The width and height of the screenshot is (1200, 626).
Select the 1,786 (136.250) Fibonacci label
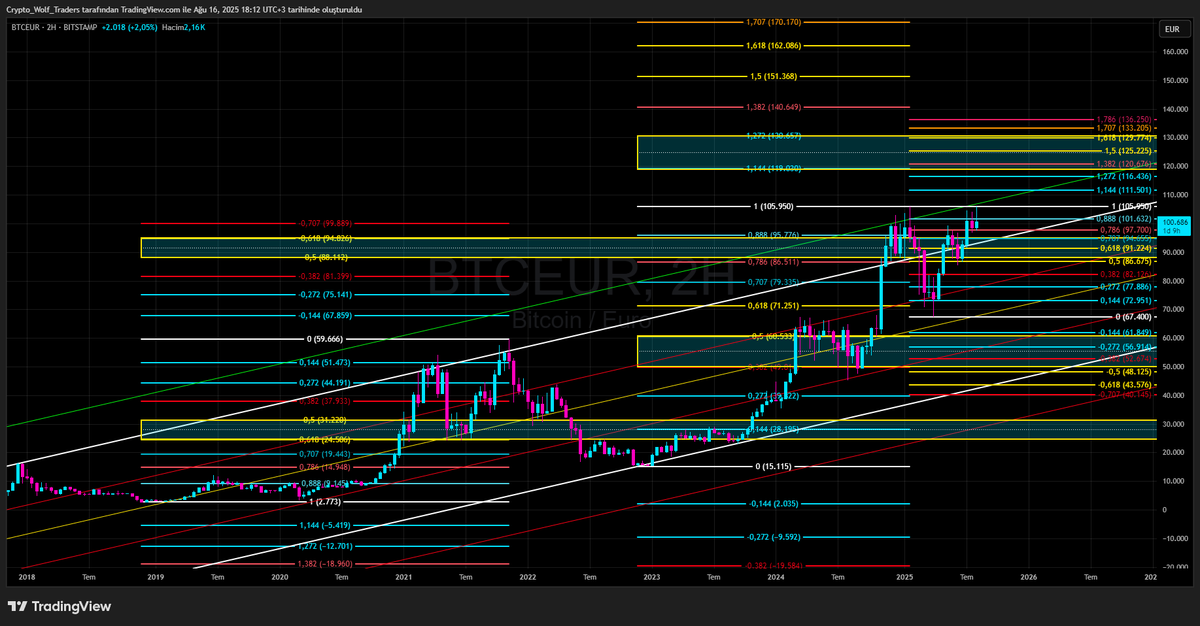(1126, 120)
